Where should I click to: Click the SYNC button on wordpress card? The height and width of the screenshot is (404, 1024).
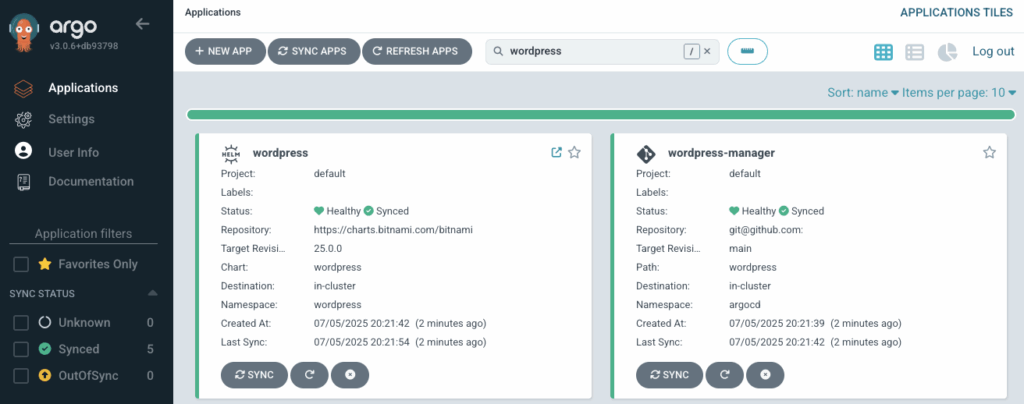(x=254, y=375)
